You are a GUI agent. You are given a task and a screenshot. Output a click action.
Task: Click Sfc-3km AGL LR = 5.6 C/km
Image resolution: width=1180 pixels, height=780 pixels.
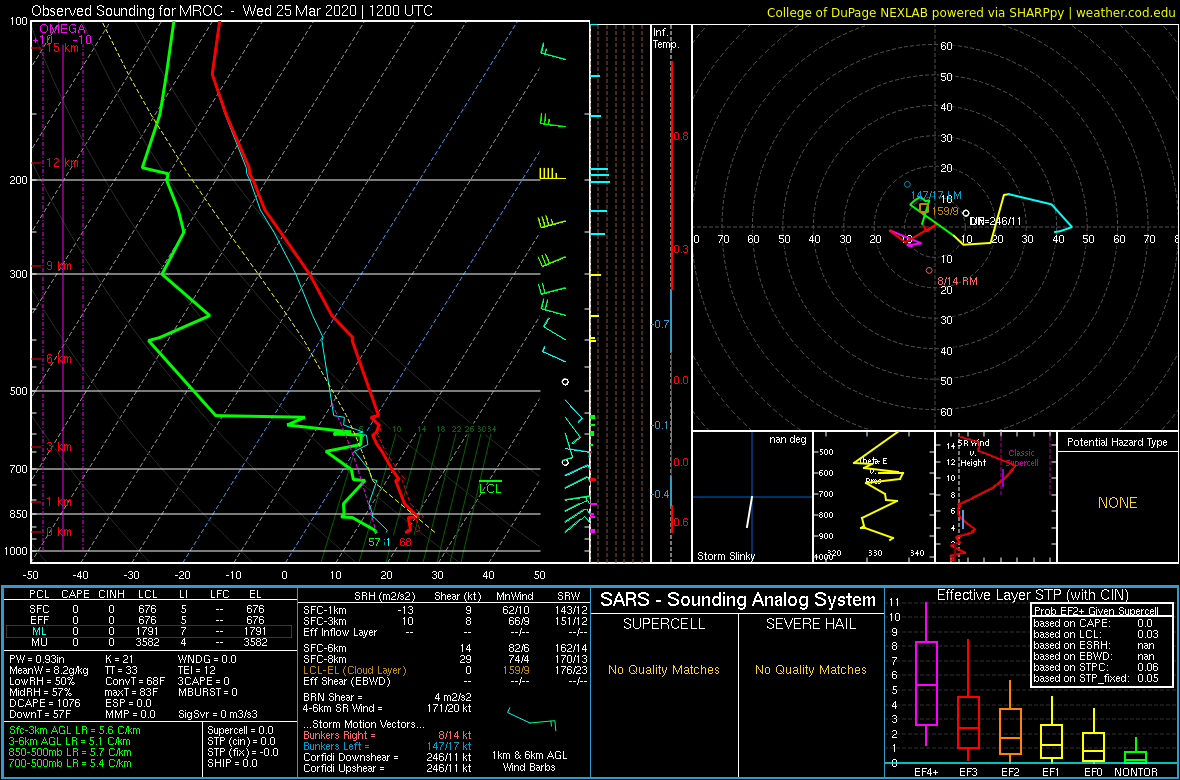[x=75, y=730]
